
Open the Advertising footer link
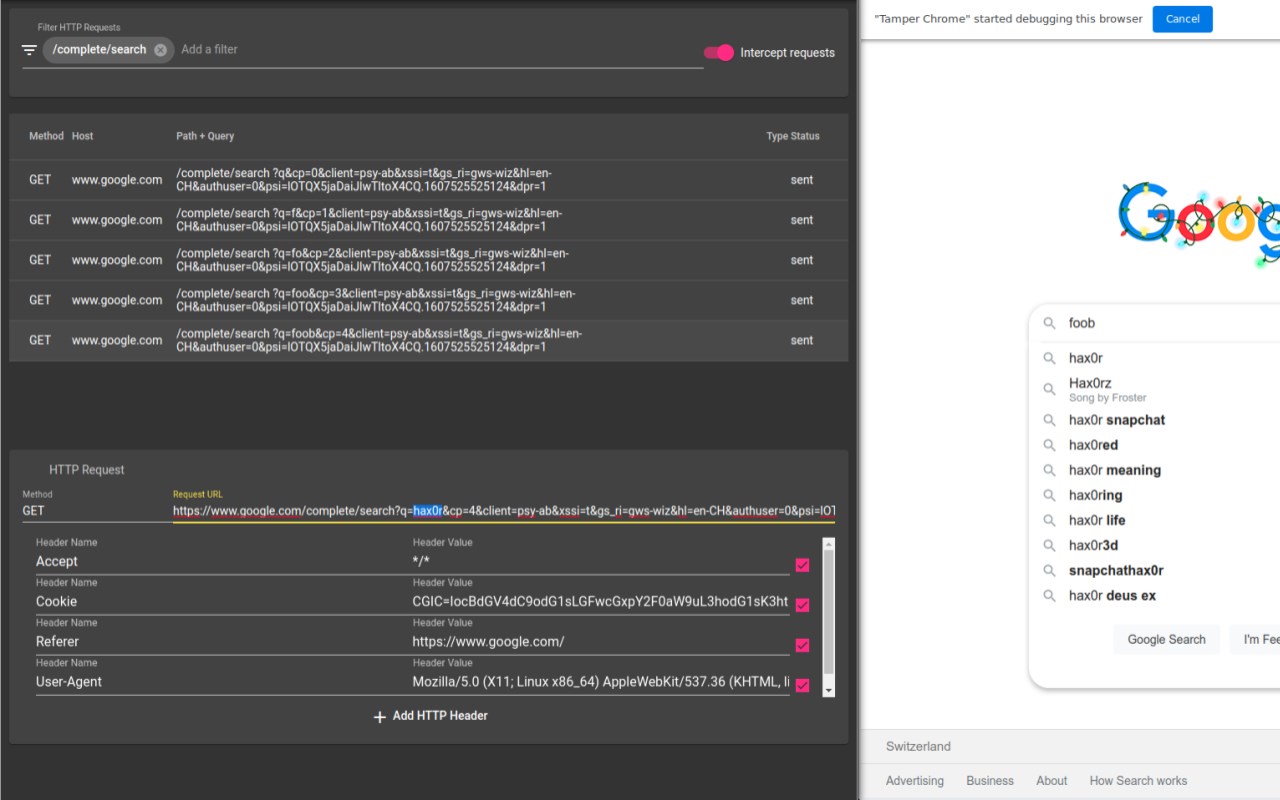[915, 781]
